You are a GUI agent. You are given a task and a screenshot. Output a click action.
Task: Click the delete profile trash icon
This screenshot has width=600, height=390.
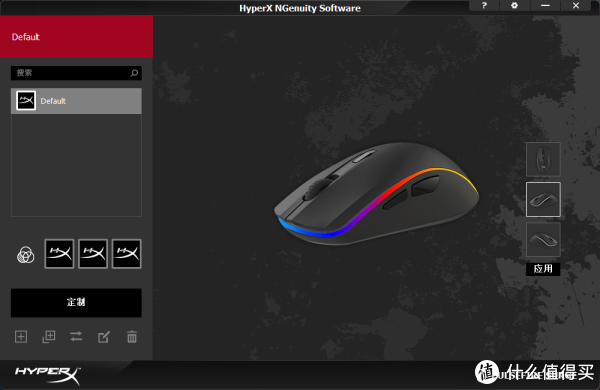pos(132,337)
